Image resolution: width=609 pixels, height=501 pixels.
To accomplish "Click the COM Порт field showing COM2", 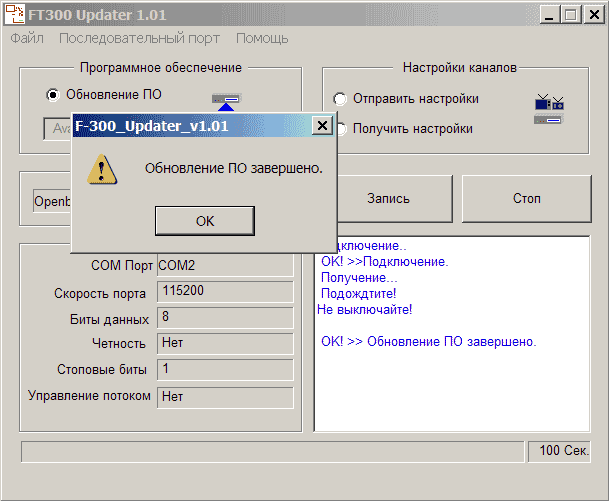I will pyautogui.click(x=225, y=265).
